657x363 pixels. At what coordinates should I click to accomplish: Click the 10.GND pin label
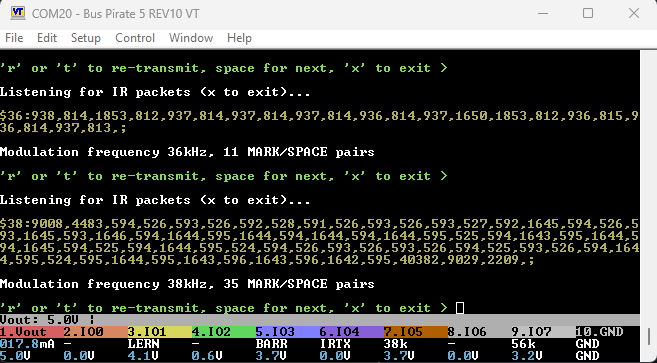pyautogui.click(x=608, y=332)
